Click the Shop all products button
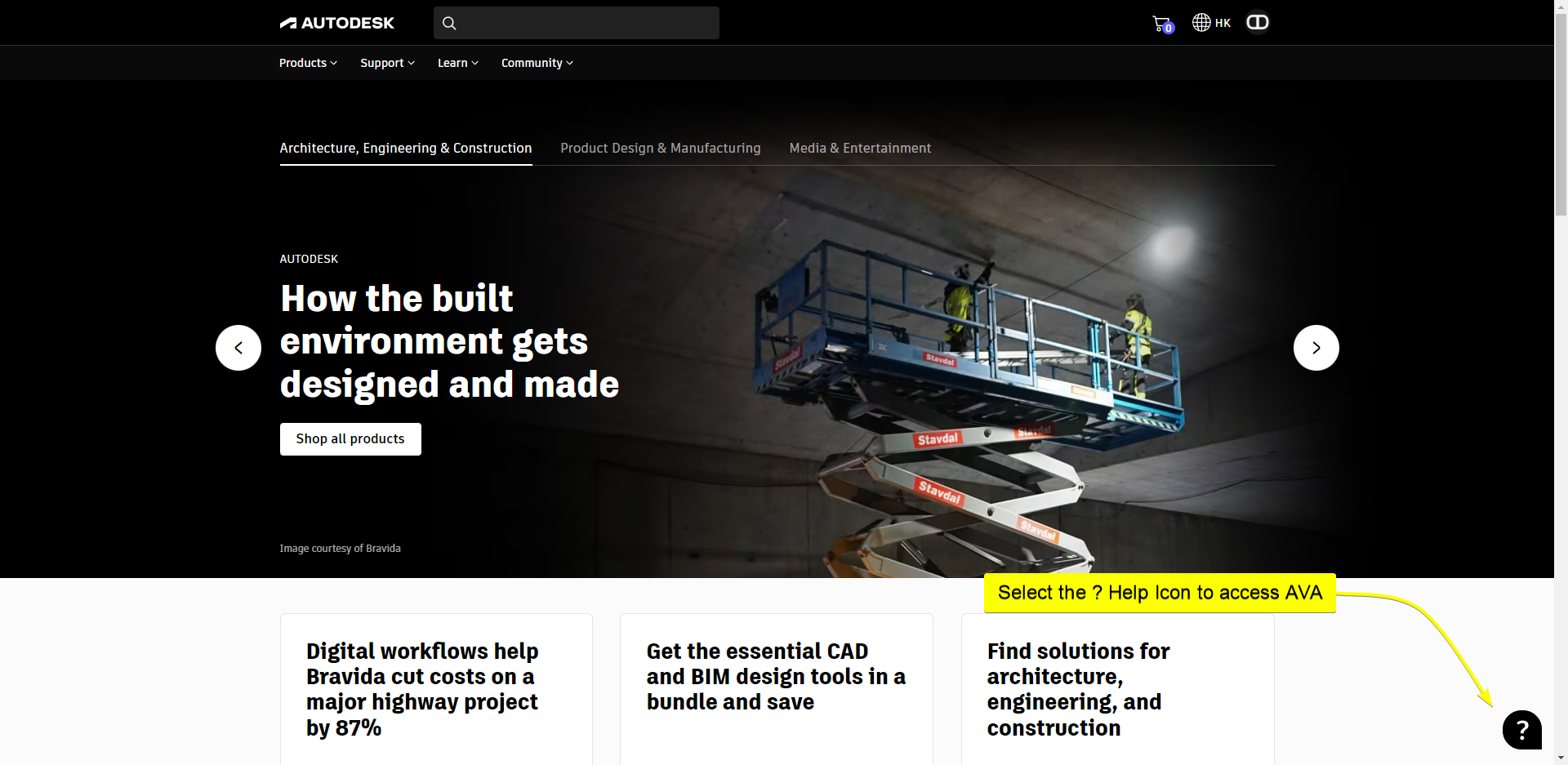This screenshot has width=1568, height=765. point(350,439)
